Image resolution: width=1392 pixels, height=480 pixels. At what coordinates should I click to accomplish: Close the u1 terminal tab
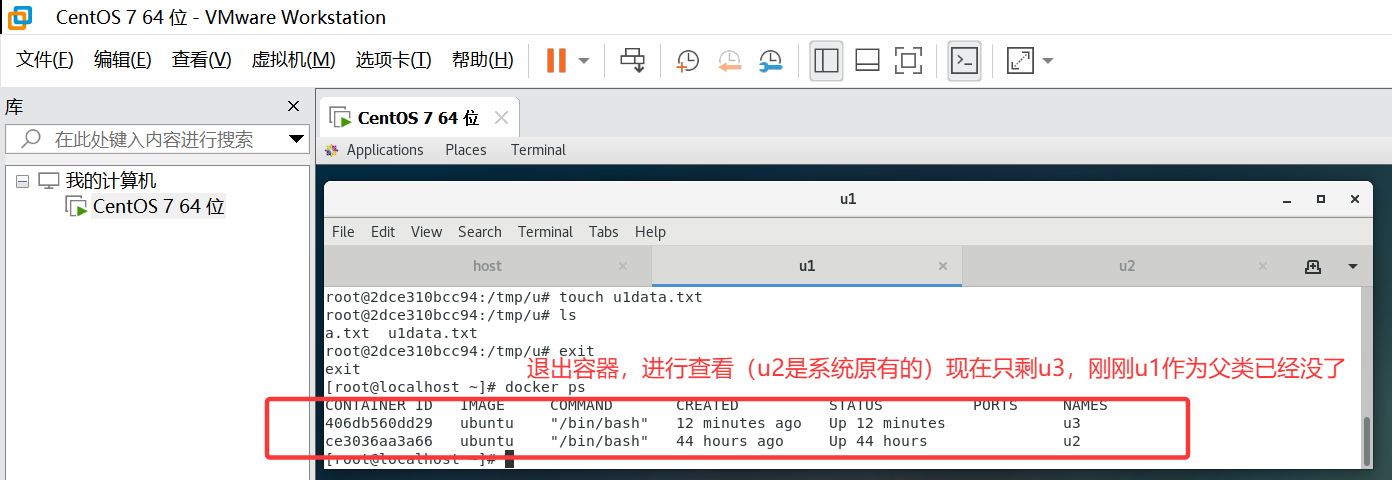point(943,267)
